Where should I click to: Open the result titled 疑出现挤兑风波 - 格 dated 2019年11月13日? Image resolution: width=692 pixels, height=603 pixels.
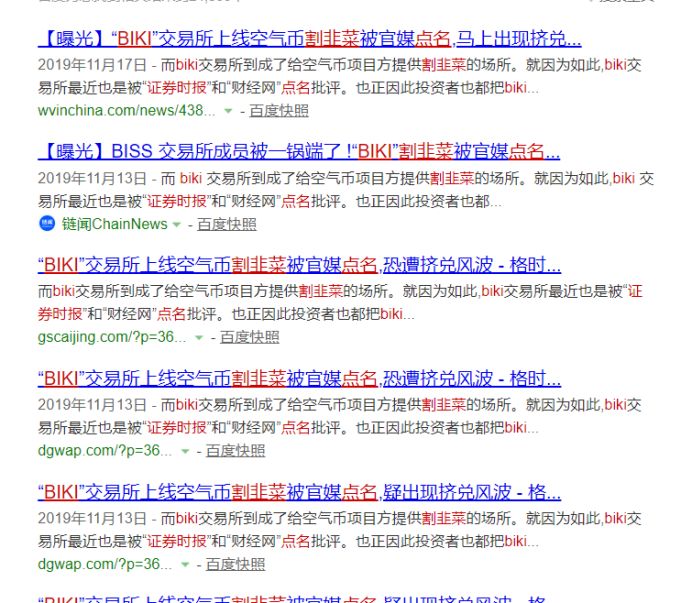(299, 492)
